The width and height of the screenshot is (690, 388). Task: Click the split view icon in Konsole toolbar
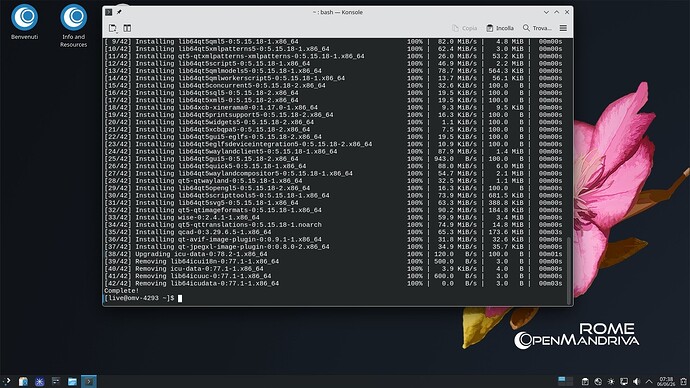point(127,28)
